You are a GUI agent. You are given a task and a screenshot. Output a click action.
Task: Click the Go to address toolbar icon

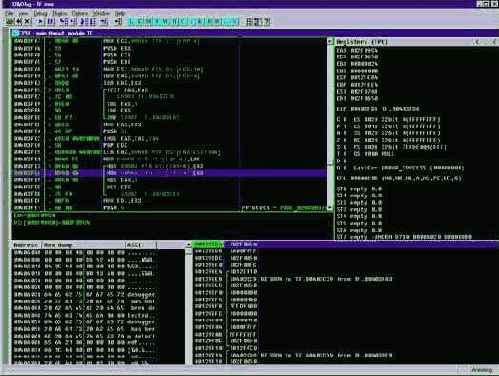[118, 22]
